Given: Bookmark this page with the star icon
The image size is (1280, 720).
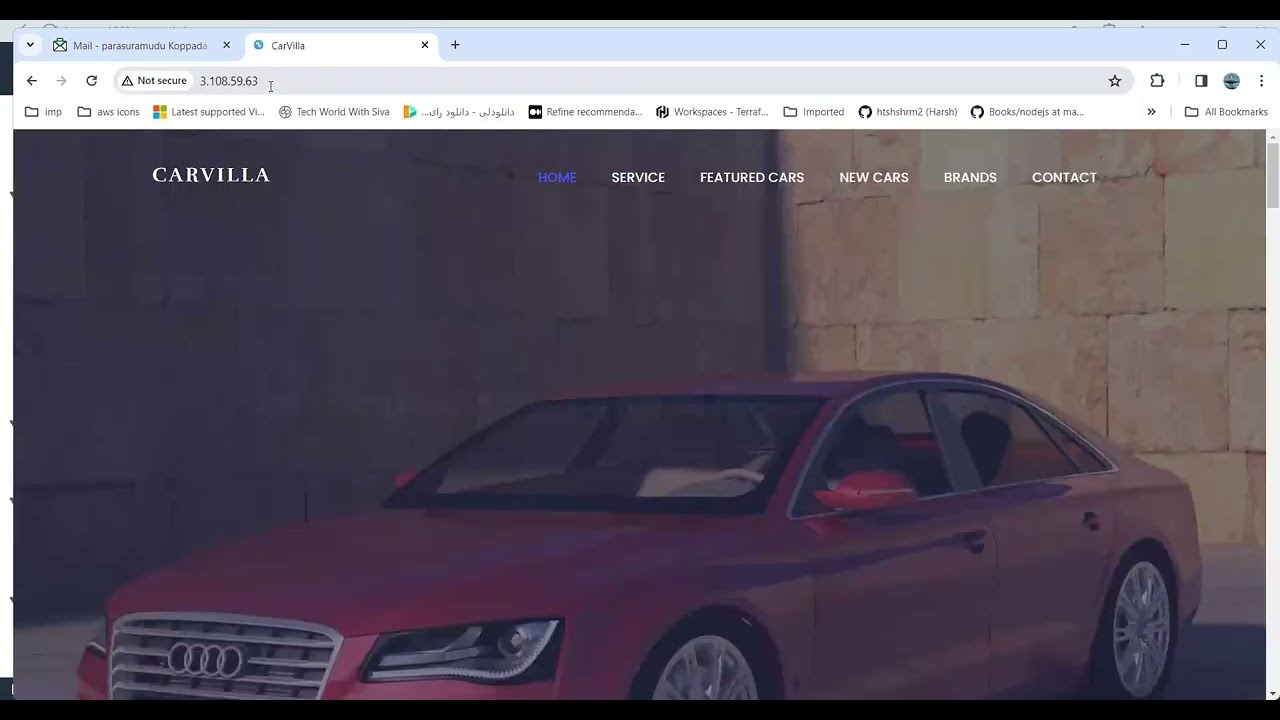Looking at the screenshot, I should pyautogui.click(x=1115, y=81).
